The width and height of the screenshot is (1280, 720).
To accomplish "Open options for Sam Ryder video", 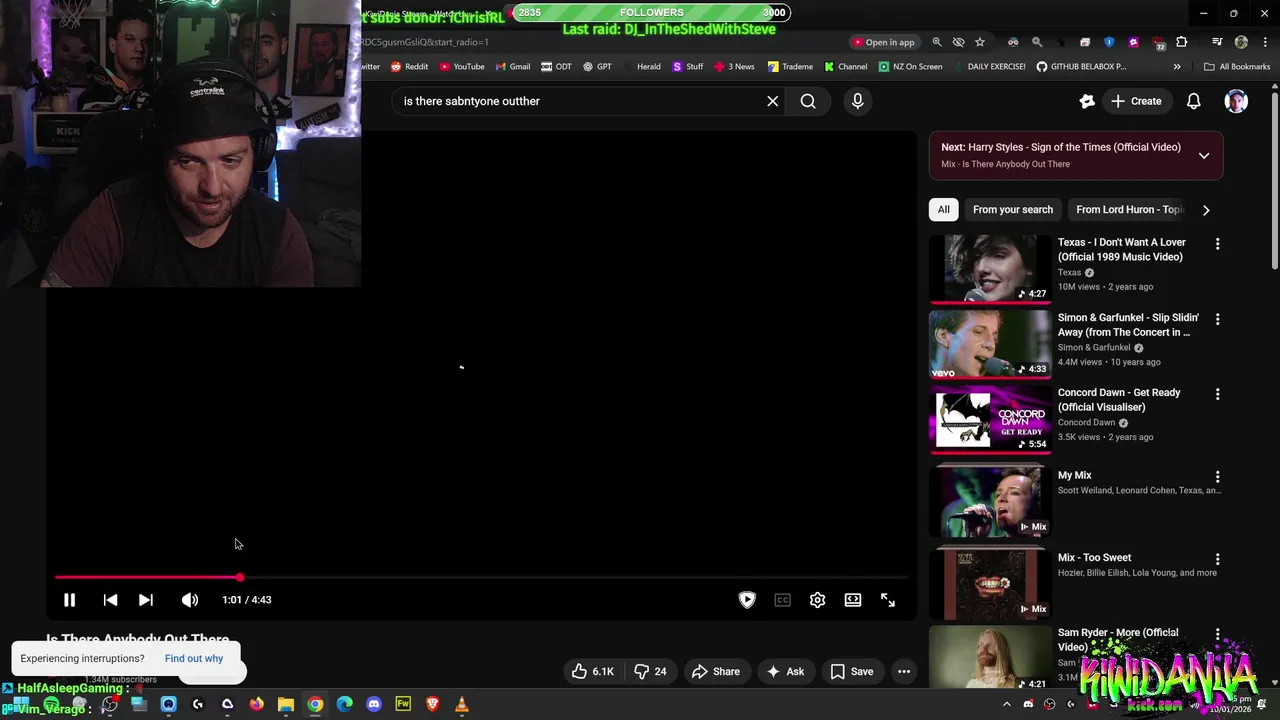I will 1217,634.
